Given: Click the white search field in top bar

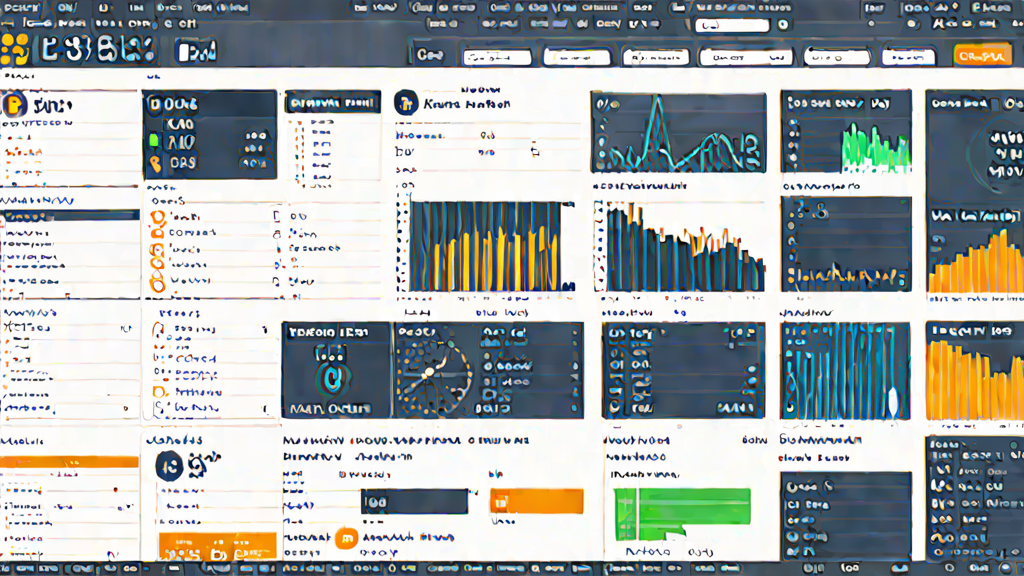Looking at the screenshot, I should pyautogui.click(x=732, y=25).
